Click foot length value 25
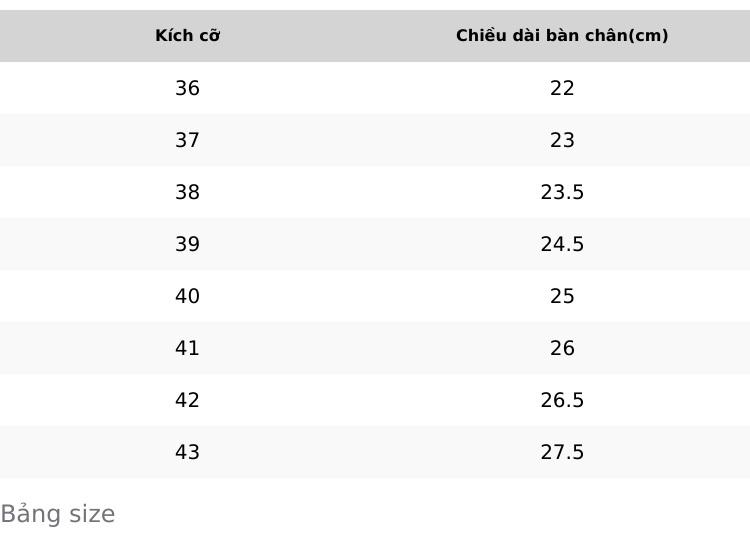The width and height of the screenshot is (750, 550). click(562, 296)
